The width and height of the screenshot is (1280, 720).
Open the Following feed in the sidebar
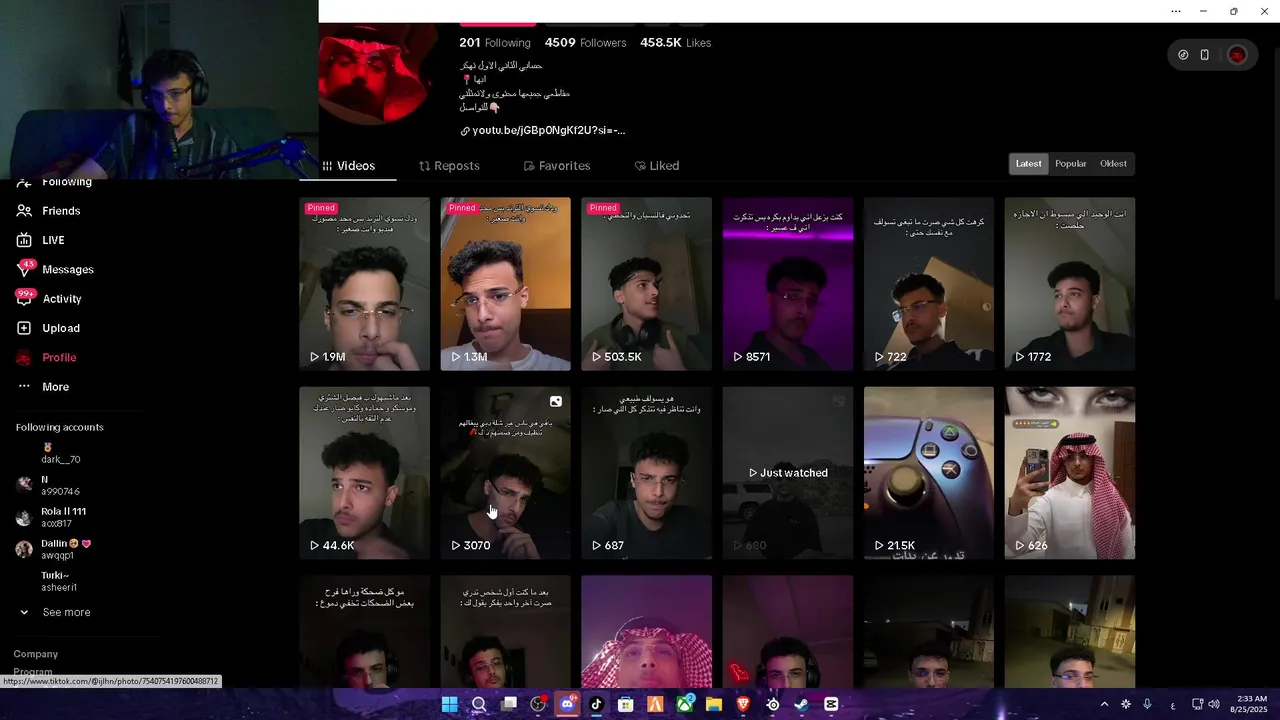(54, 183)
